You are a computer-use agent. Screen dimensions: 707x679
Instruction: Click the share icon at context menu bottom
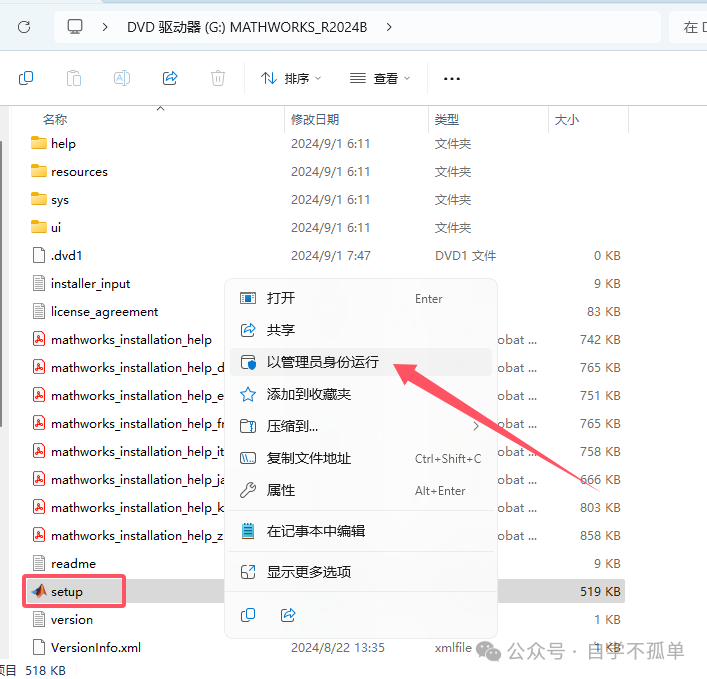pos(288,615)
